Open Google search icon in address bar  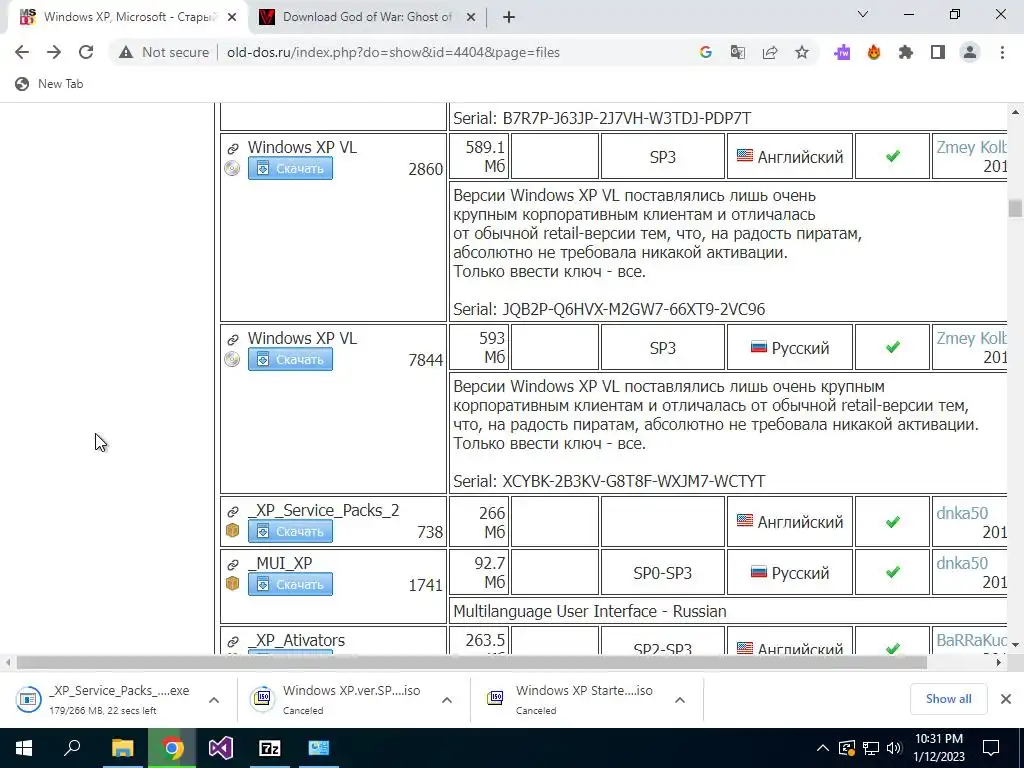(705, 52)
